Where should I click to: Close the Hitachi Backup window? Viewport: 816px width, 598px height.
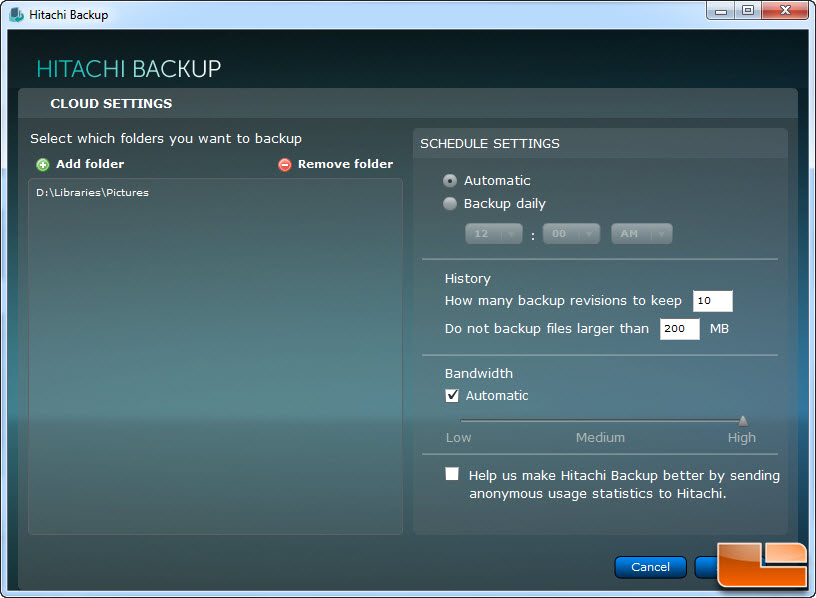785,11
